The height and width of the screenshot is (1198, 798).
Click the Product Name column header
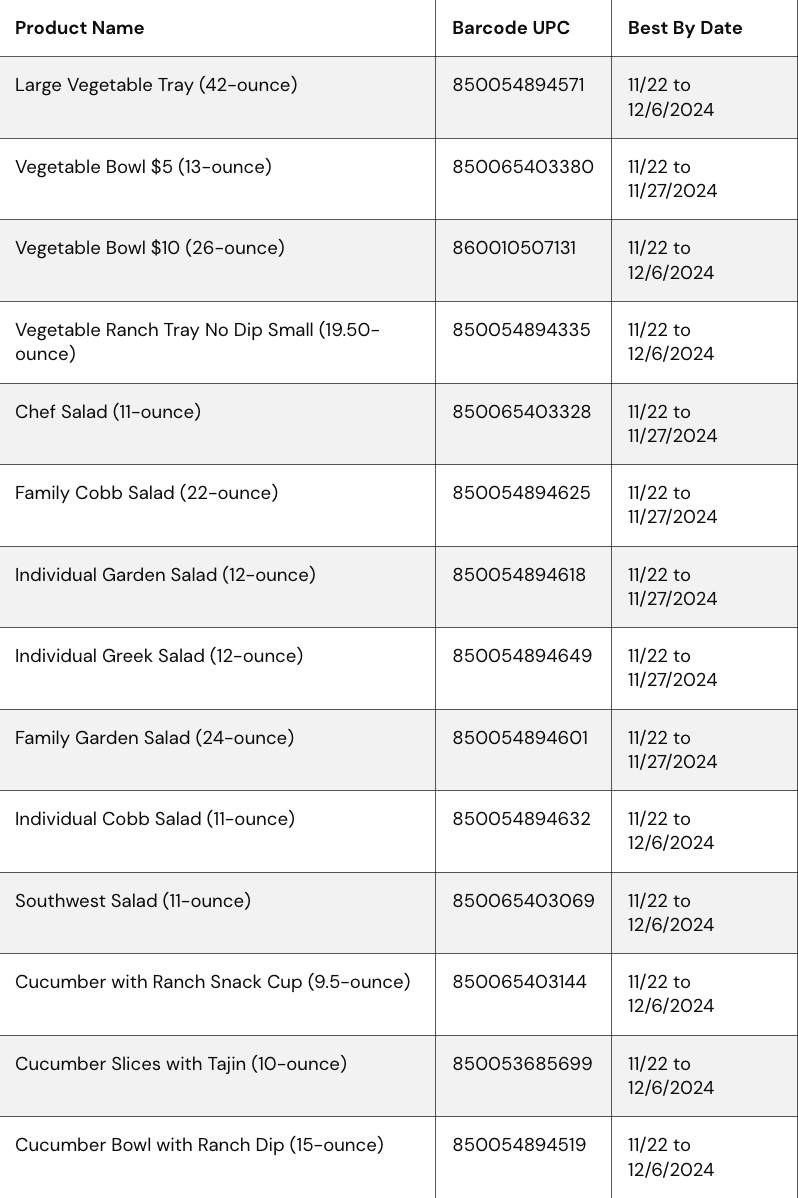pyautogui.click(x=80, y=28)
